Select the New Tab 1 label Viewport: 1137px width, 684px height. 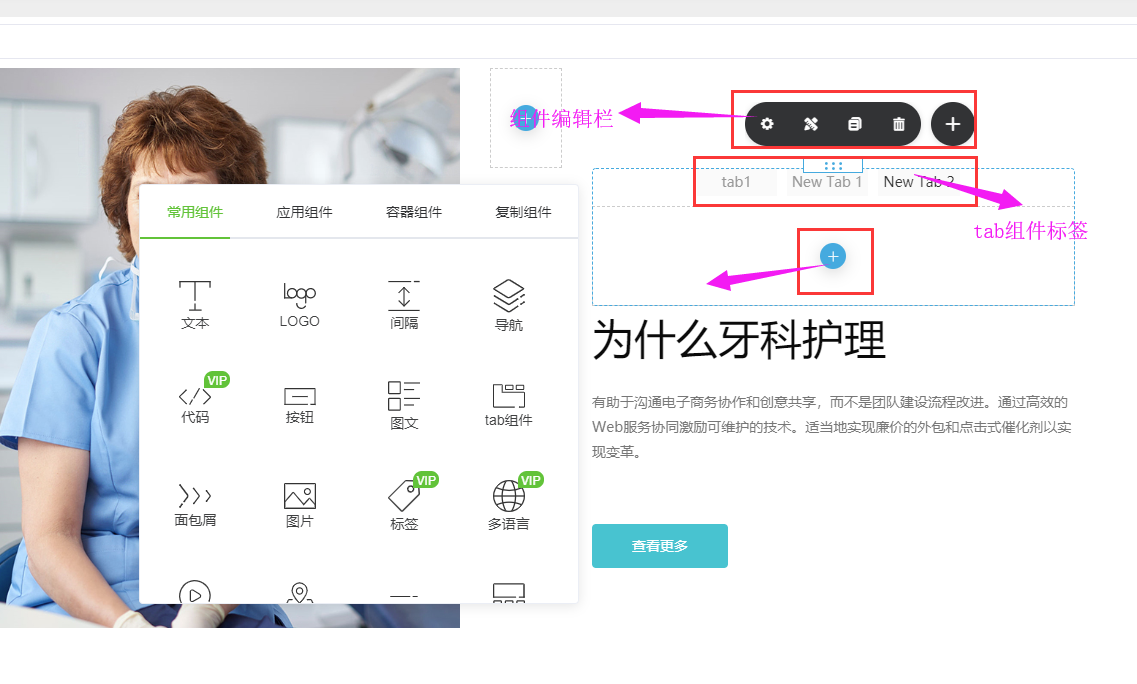[827, 182]
